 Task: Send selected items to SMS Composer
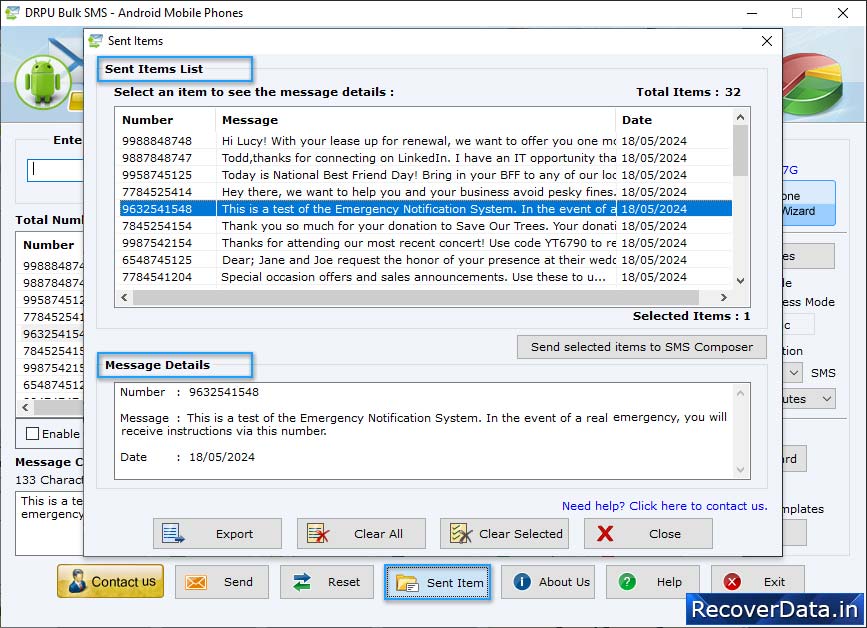point(642,347)
